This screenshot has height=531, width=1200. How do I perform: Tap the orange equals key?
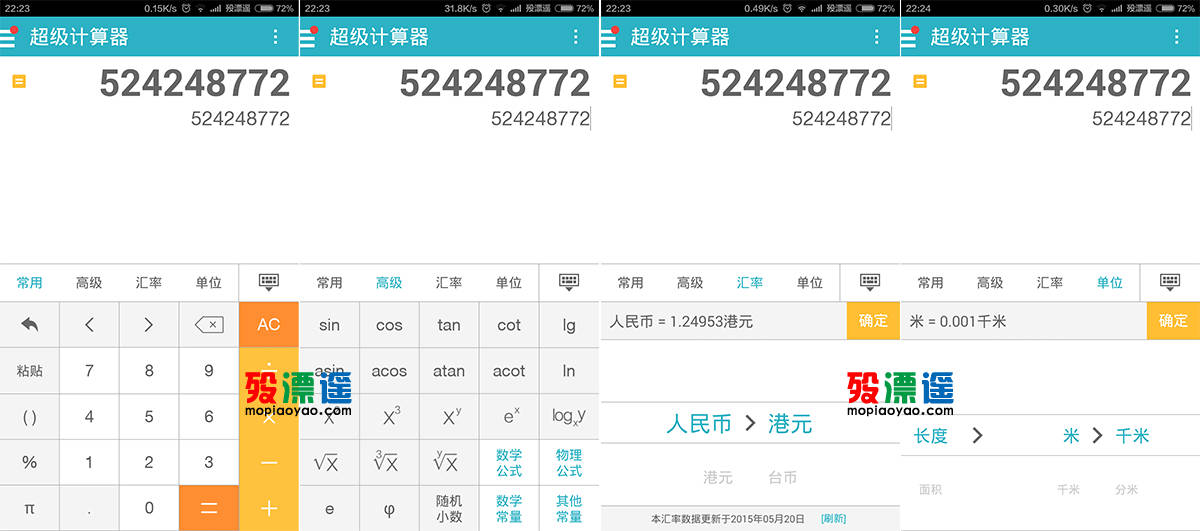(x=209, y=508)
